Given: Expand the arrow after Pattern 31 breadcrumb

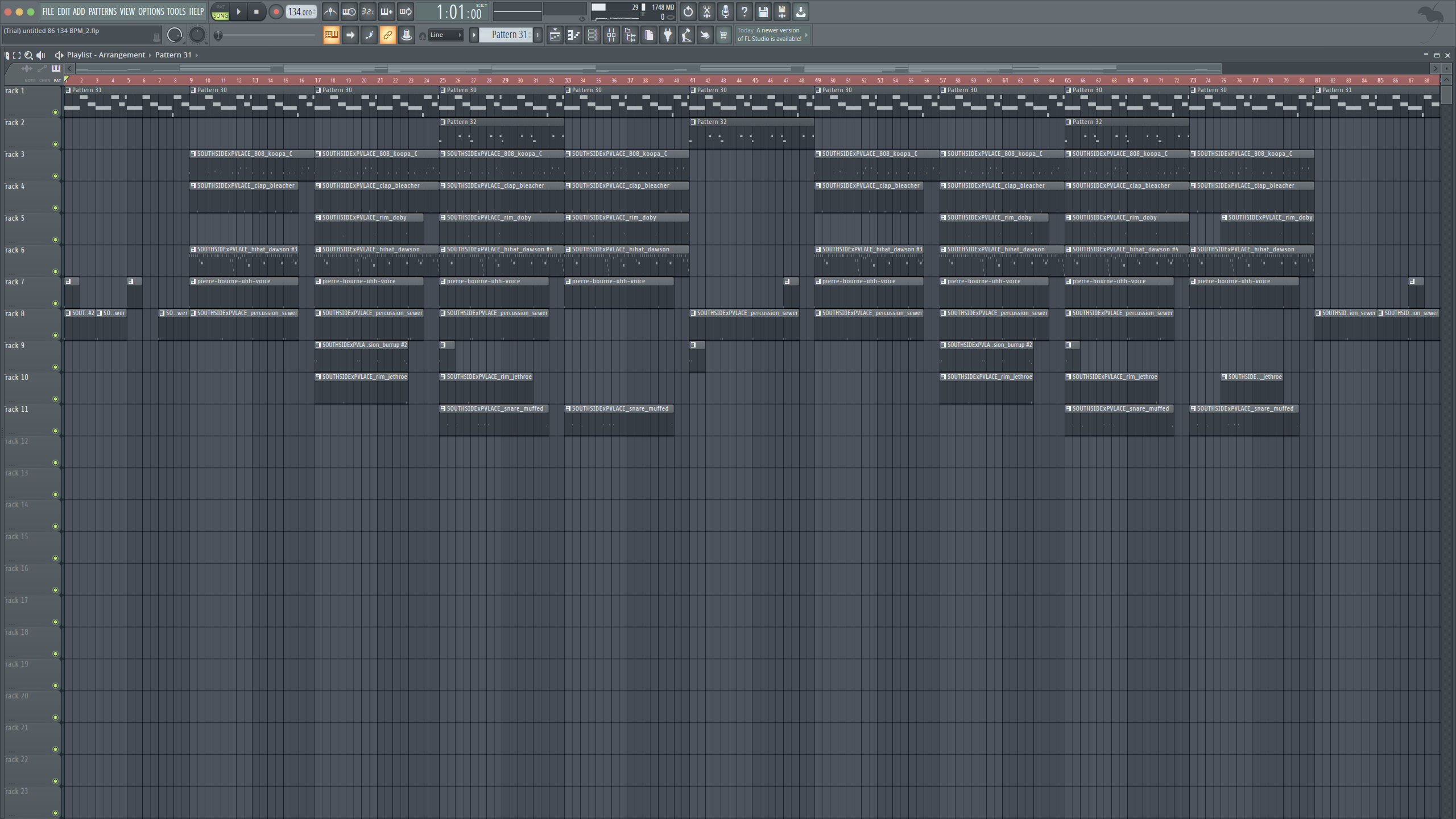Looking at the screenshot, I should click(197, 55).
